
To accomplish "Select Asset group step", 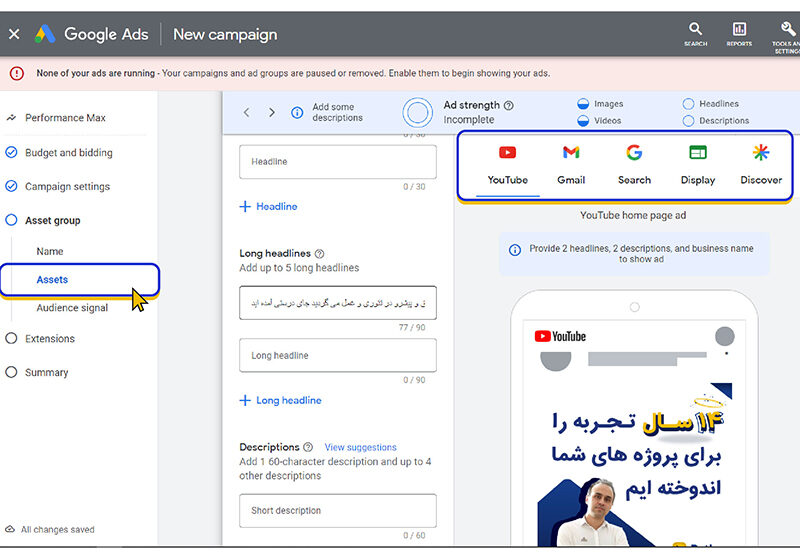I will point(53,220).
